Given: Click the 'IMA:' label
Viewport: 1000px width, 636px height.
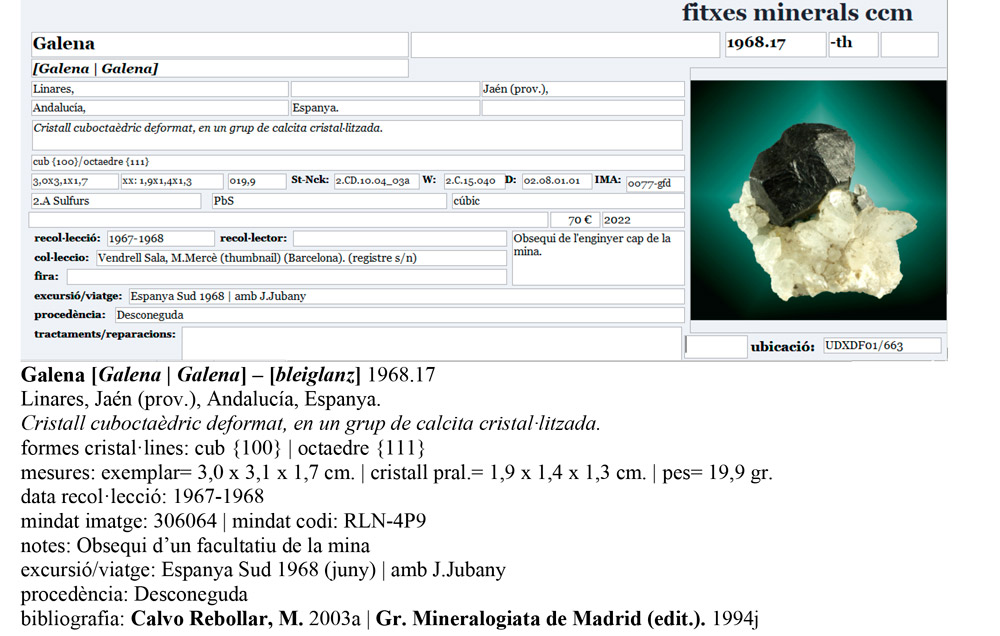Looking at the screenshot, I should [608, 180].
